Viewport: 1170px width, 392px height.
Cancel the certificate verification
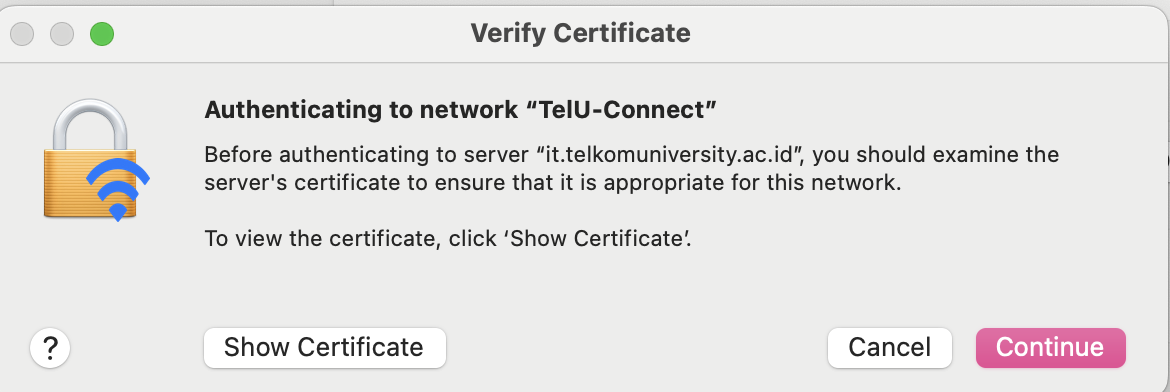tap(889, 347)
